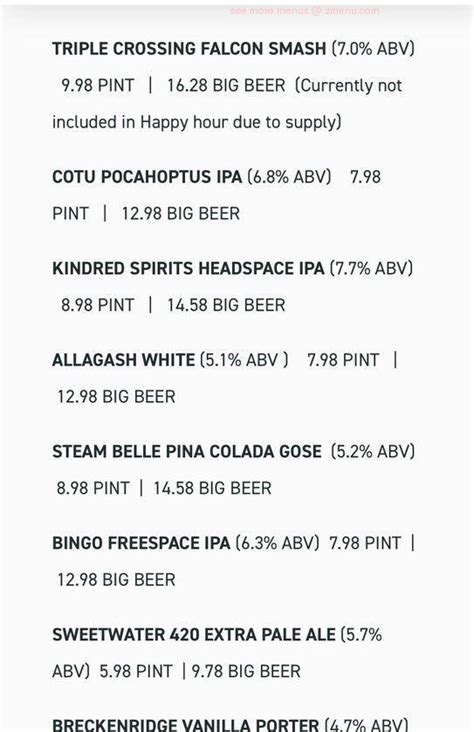
Task: Click the 9.78 BIG BEER price
Action: click(x=246, y=671)
